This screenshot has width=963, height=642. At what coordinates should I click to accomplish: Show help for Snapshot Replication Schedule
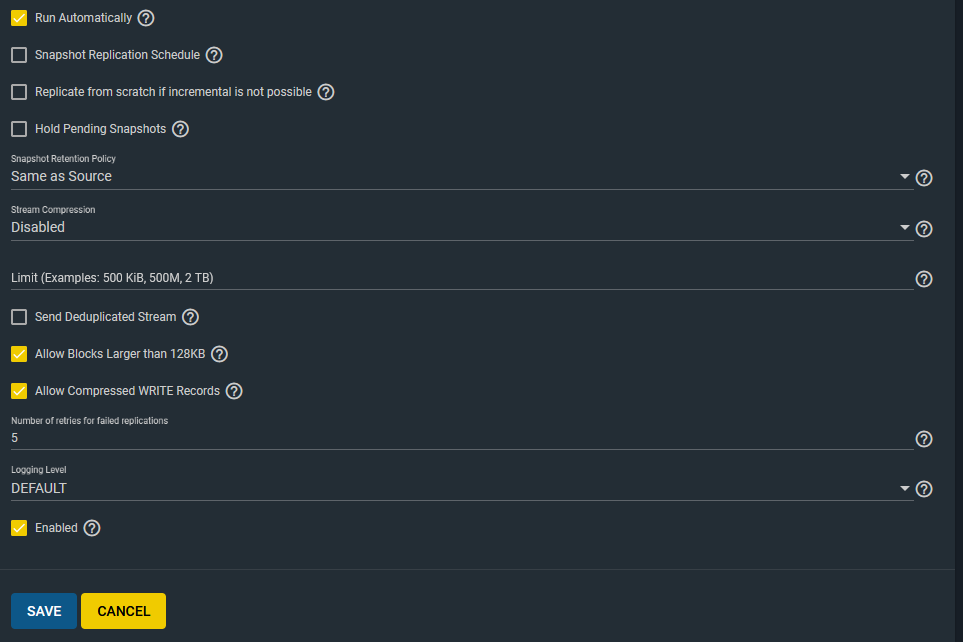[x=214, y=55]
